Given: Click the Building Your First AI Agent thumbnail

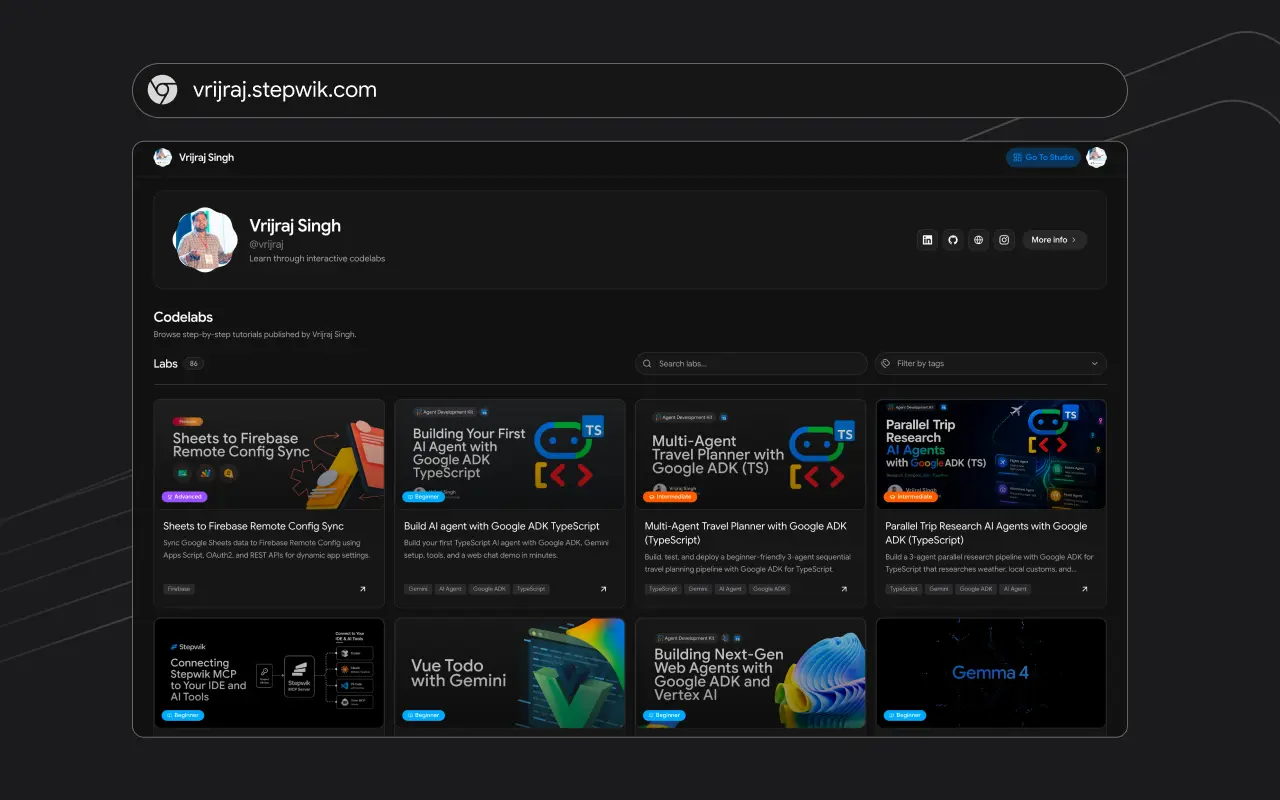Looking at the screenshot, I should click(510, 455).
